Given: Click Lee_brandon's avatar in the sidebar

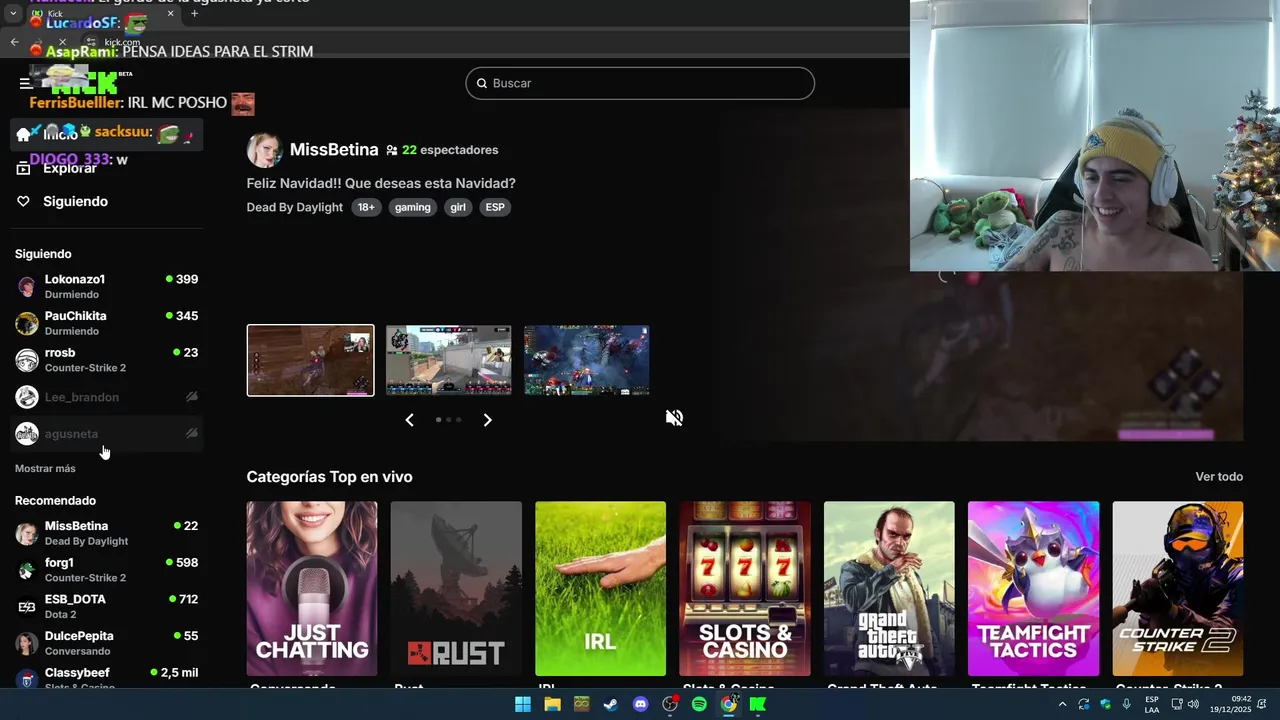Looking at the screenshot, I should click(27, 397).
